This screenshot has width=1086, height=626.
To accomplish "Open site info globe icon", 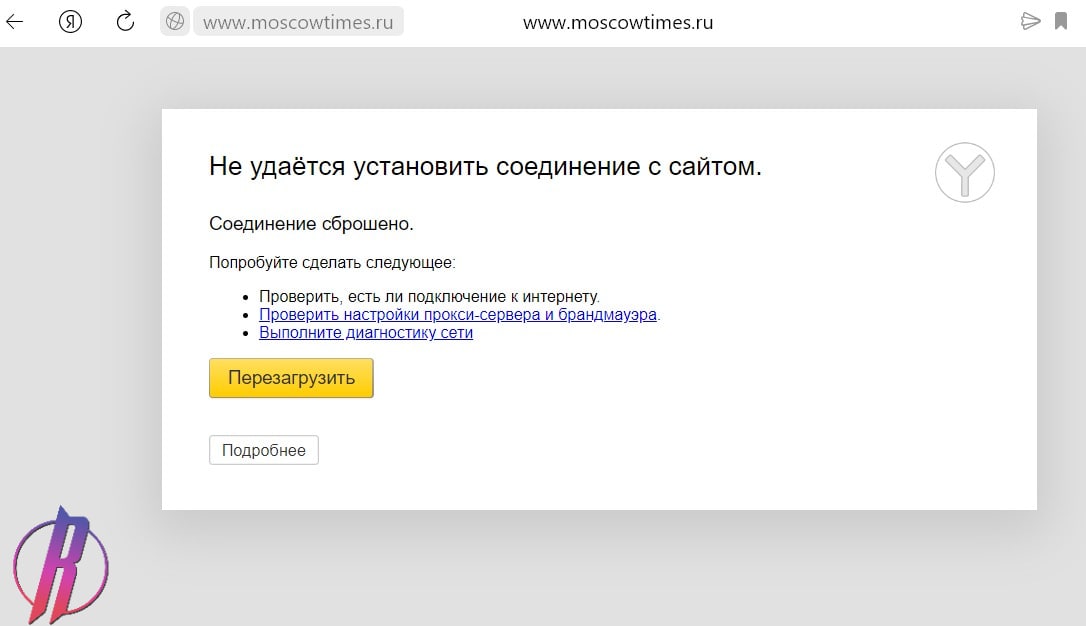I will [x=175, y=21].
